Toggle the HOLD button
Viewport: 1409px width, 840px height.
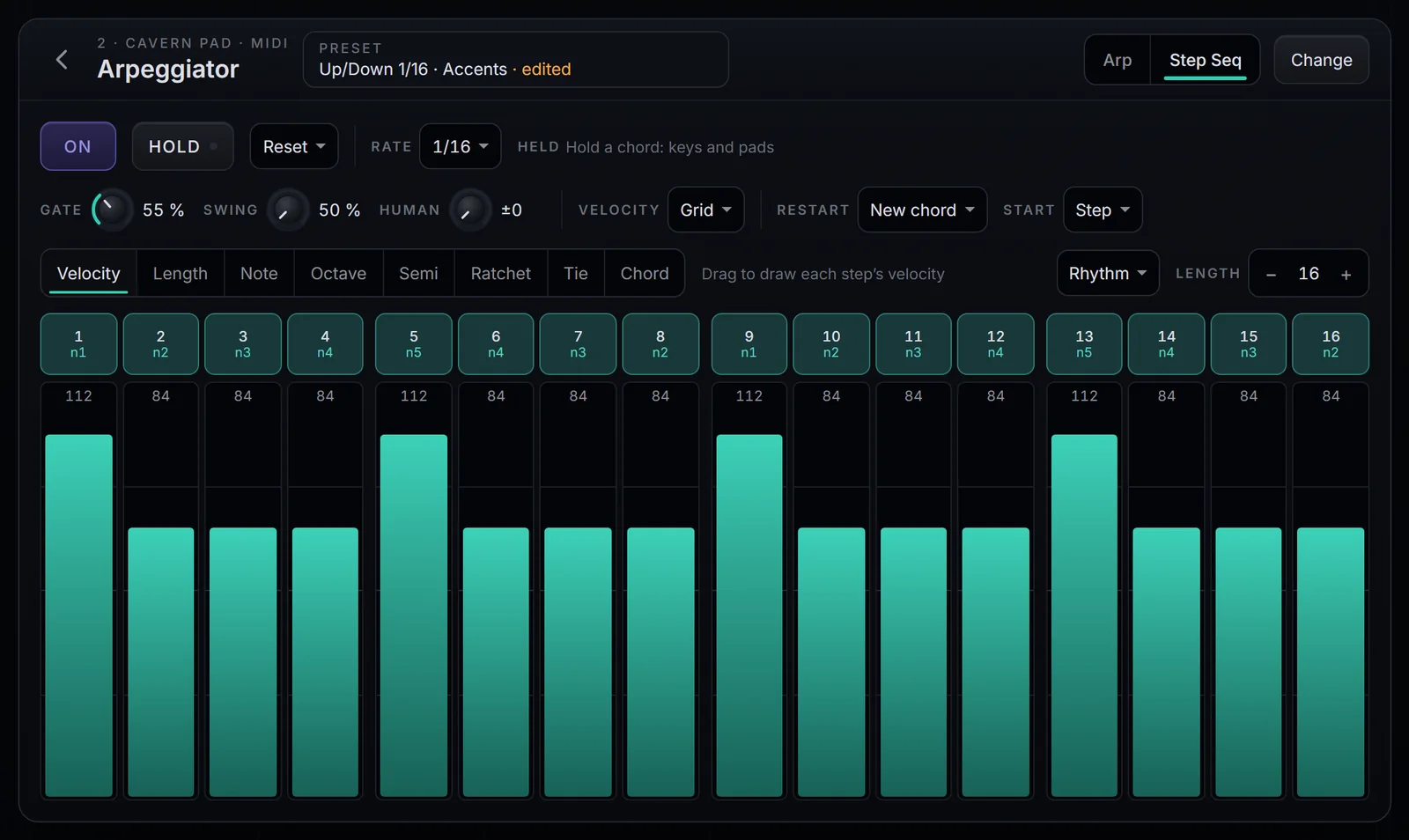click(x=182, y=146)
